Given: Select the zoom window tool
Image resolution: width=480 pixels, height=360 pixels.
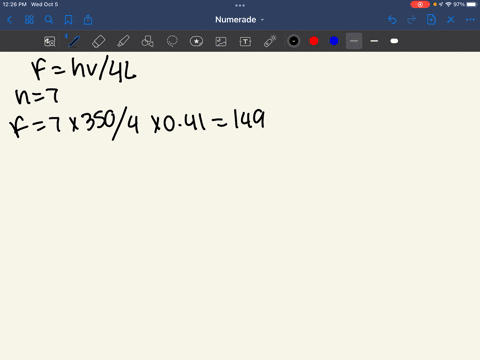Looking at the screenshot, I should (50, 41).
